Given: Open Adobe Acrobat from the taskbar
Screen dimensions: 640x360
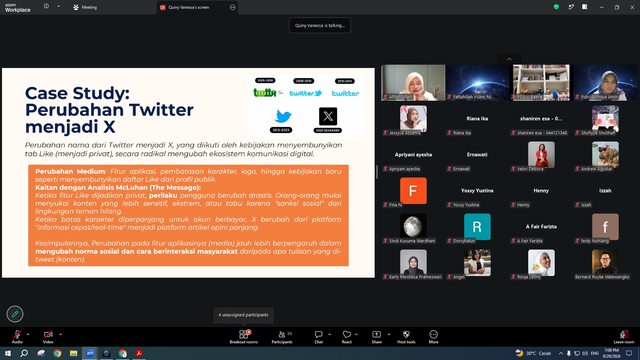Looking at the screenshot, I should tap(139, 353).
